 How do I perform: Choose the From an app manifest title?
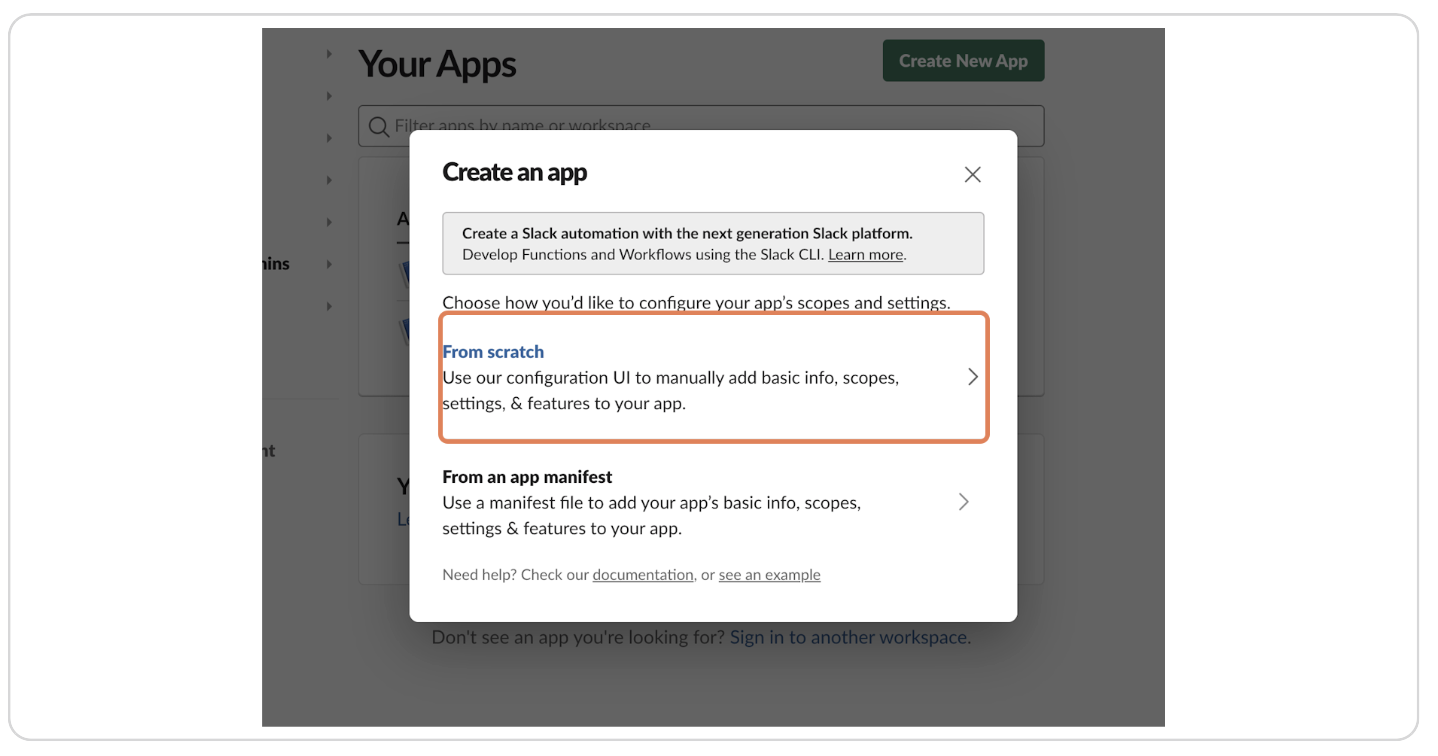(x=527, y=477)
